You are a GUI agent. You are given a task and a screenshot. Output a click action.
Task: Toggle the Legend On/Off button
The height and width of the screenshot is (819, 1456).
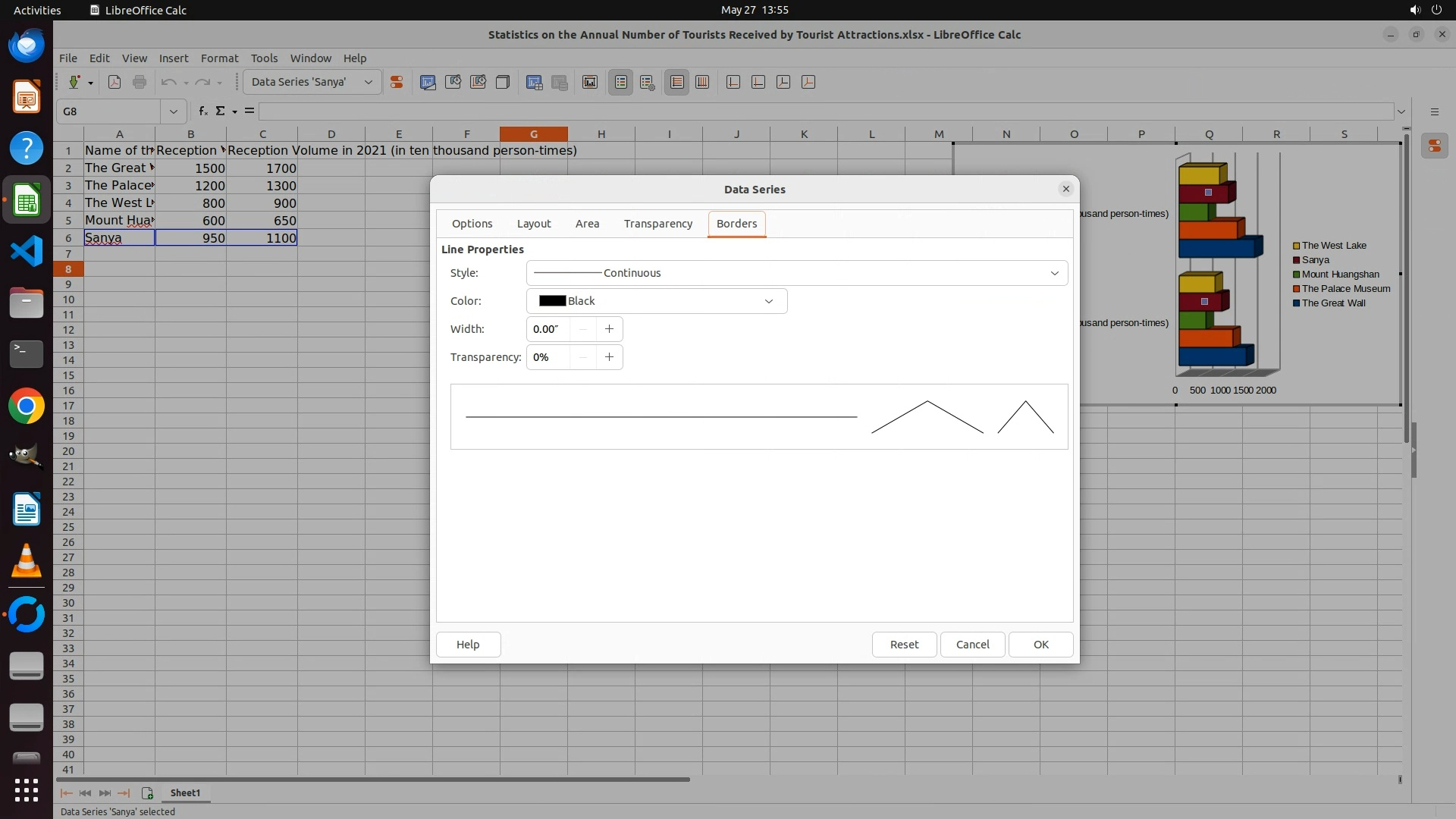pos(620,83)
